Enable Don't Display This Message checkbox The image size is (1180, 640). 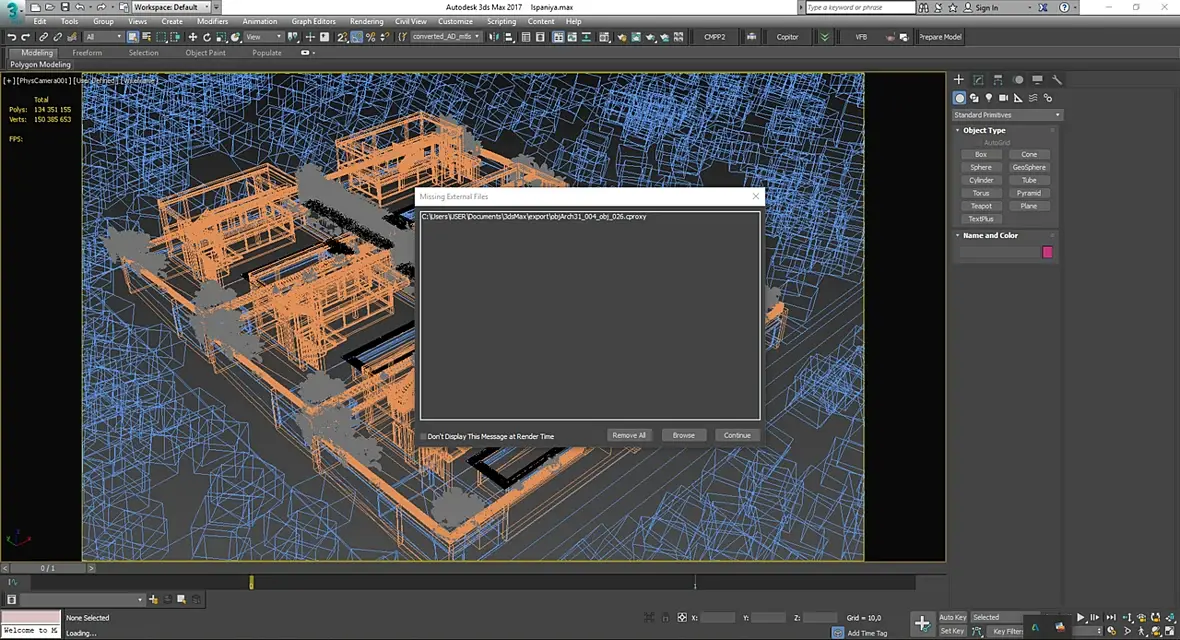[x=423, y=436]
